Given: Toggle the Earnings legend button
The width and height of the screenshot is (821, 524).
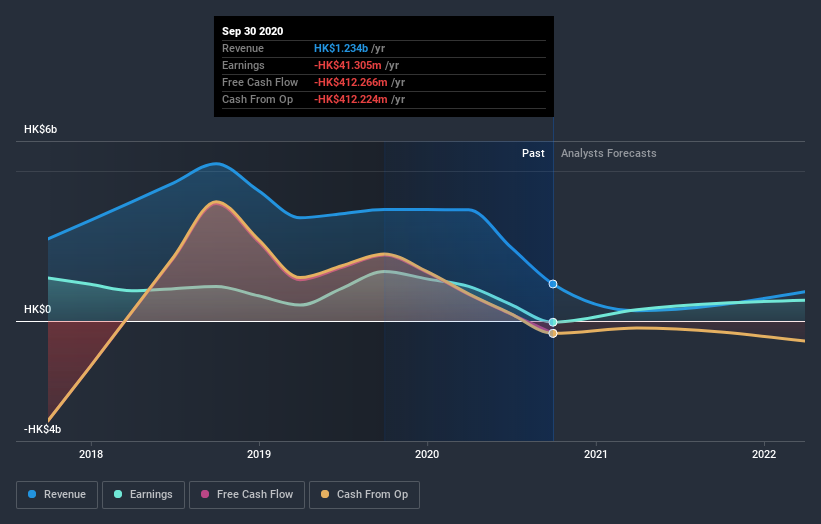Looking at the screenshot, I should 143,495.
